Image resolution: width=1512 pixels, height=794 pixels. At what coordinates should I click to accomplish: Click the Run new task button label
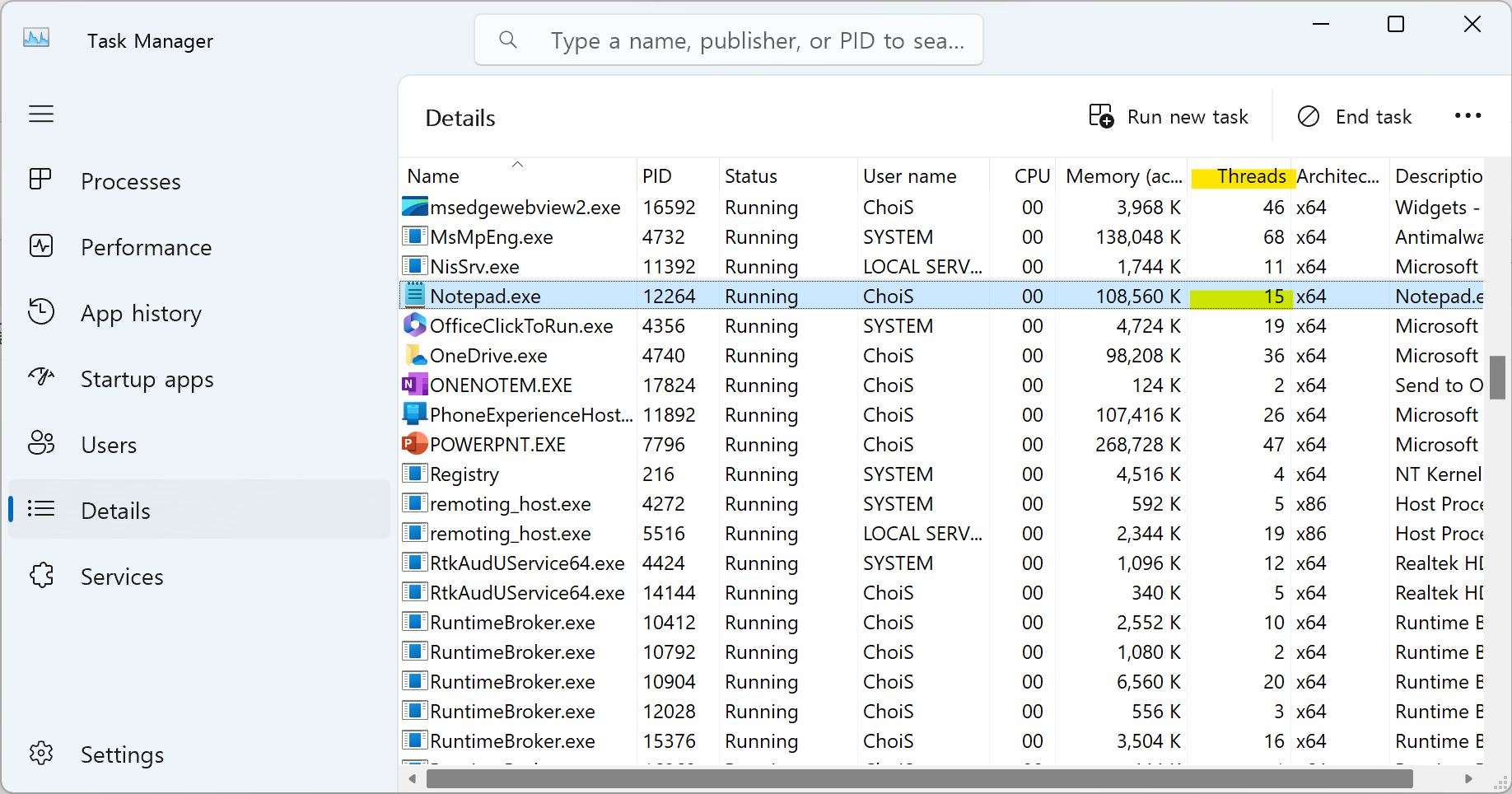[1188, 117]
